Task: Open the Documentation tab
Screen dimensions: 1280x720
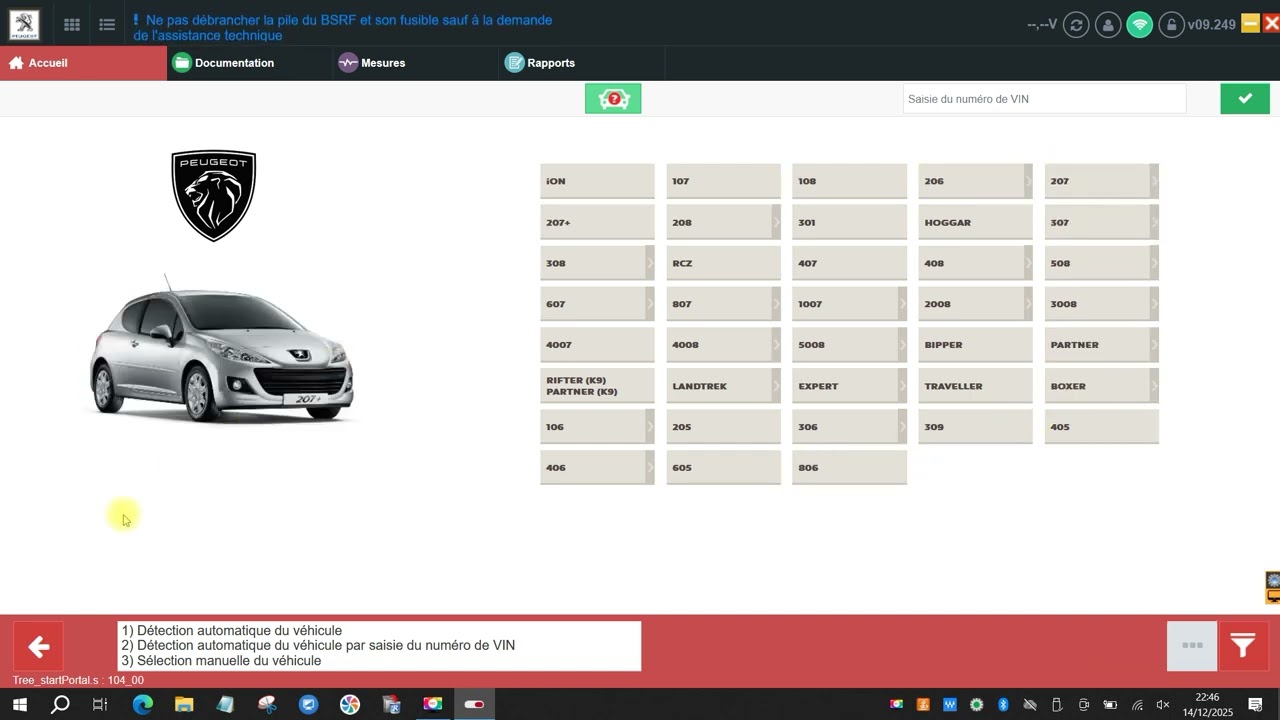Action: pos(250,63)
